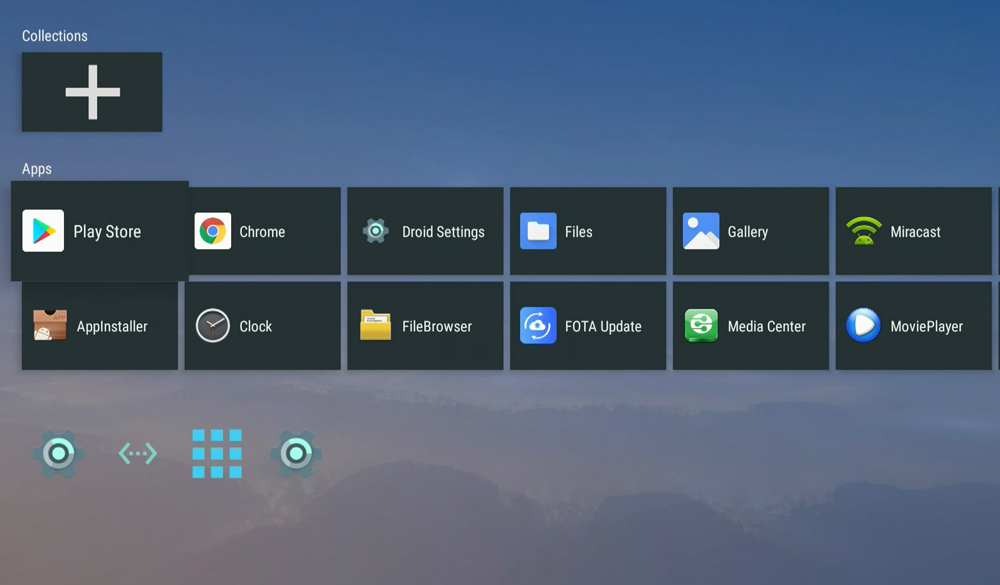Launch MoviePlayer
This screenshot has height=585, width=1000.
(x=913, y=326)
